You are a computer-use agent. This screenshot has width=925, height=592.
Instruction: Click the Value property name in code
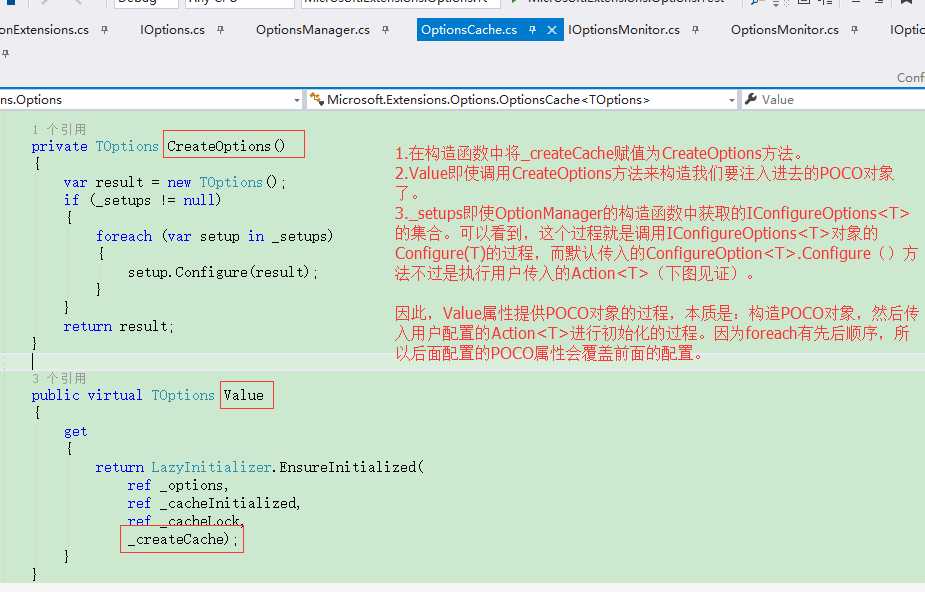(244, 395)
